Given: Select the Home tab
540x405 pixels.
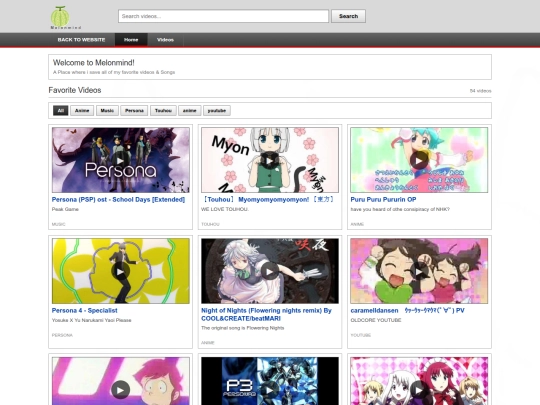Looking at the screenshot, I should [x=131, y=40].
